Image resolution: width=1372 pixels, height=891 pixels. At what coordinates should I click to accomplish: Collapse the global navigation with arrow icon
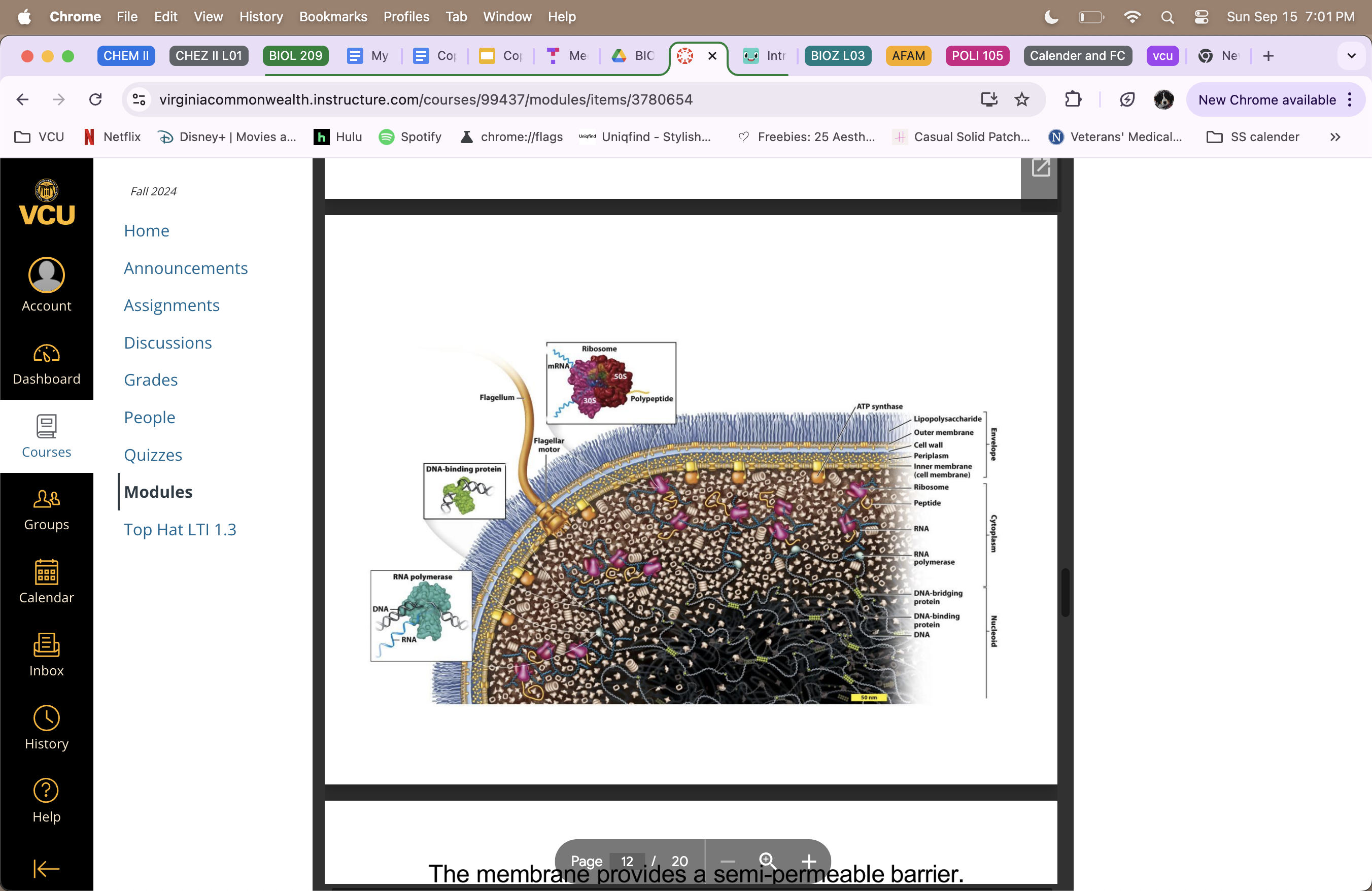[46, 868]
